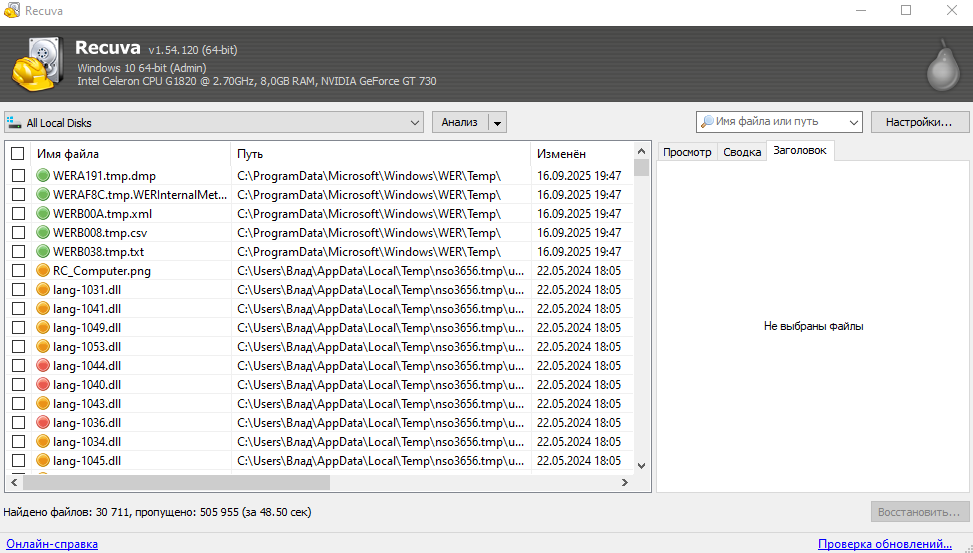973x553 pixels.
Task: Sort by the Изменён column header
Action: [581, 153]
